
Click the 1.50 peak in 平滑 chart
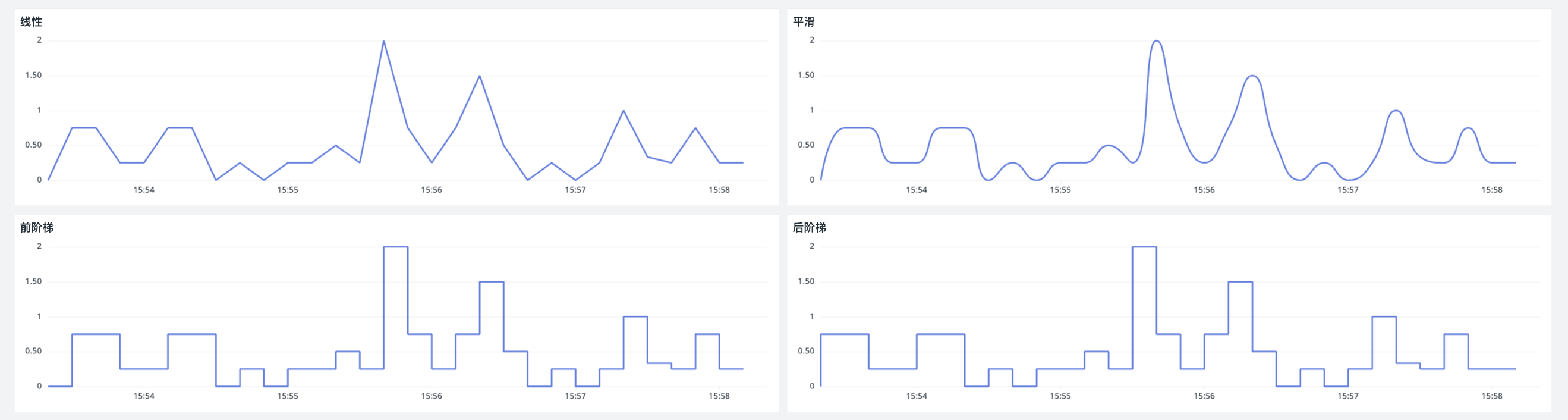[x=1252, y=76]
